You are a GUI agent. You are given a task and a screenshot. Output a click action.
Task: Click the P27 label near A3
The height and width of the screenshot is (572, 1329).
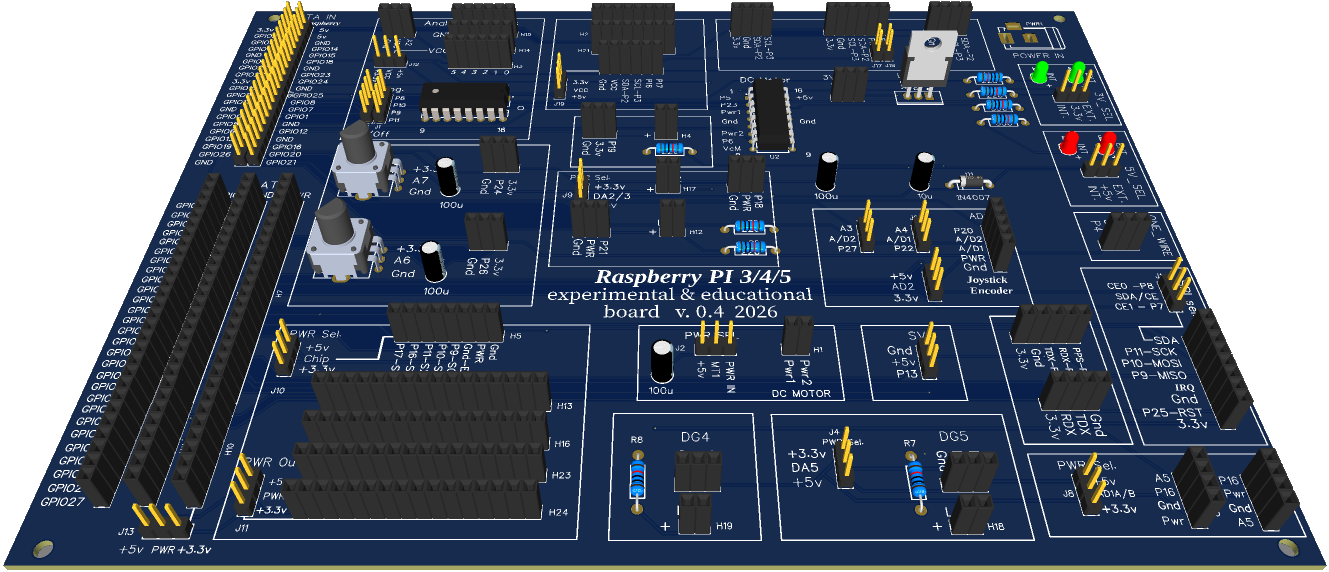click(x=849, y=249)
